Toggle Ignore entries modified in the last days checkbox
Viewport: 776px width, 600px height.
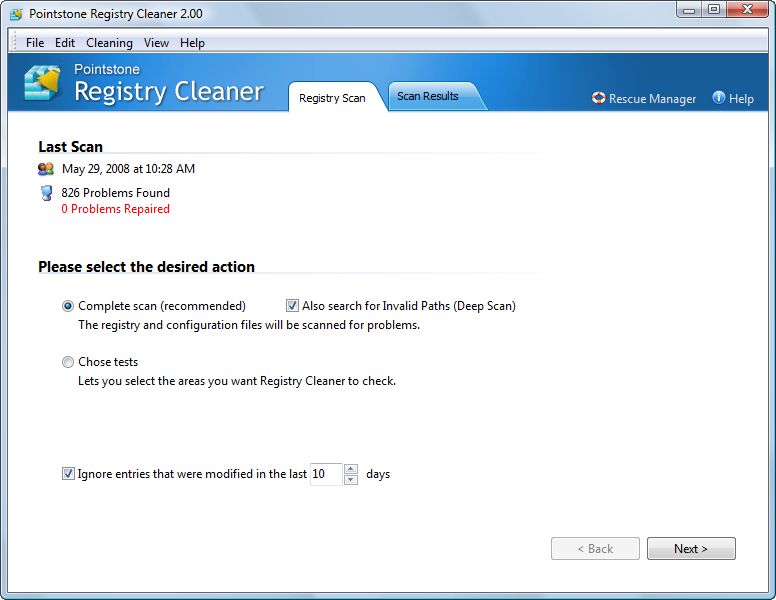[68, 473]
